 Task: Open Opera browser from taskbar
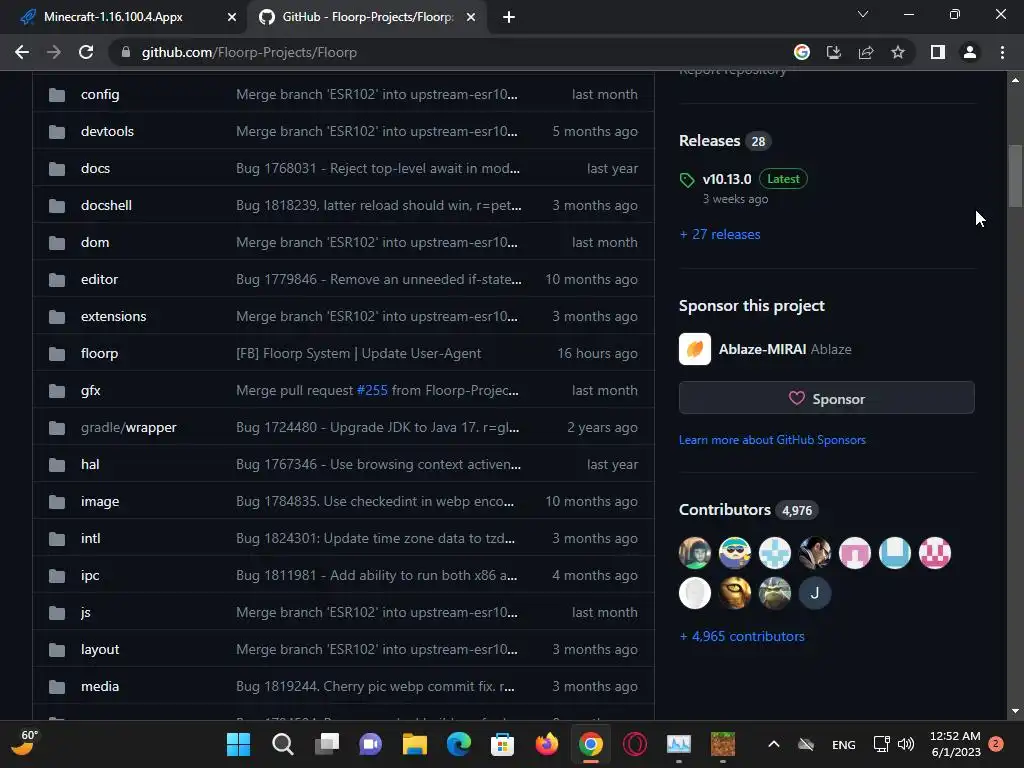635,744
